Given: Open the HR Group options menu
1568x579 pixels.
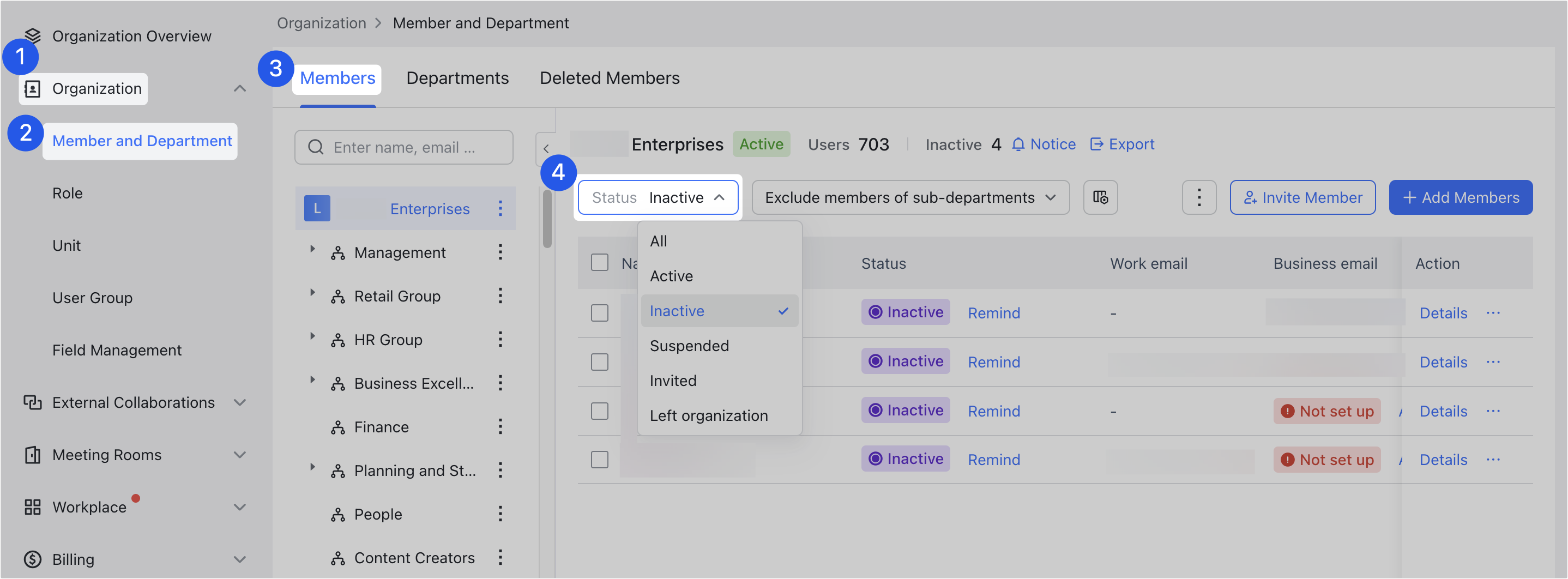Looking at the screenshot, I should click(x=500, y=340).
